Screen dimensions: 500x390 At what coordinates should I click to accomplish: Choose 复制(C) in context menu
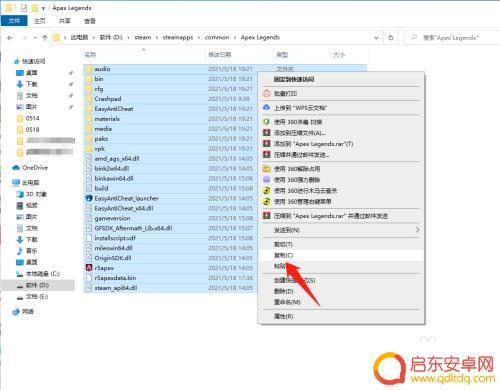pyautogui.click(x=341, y=255)
